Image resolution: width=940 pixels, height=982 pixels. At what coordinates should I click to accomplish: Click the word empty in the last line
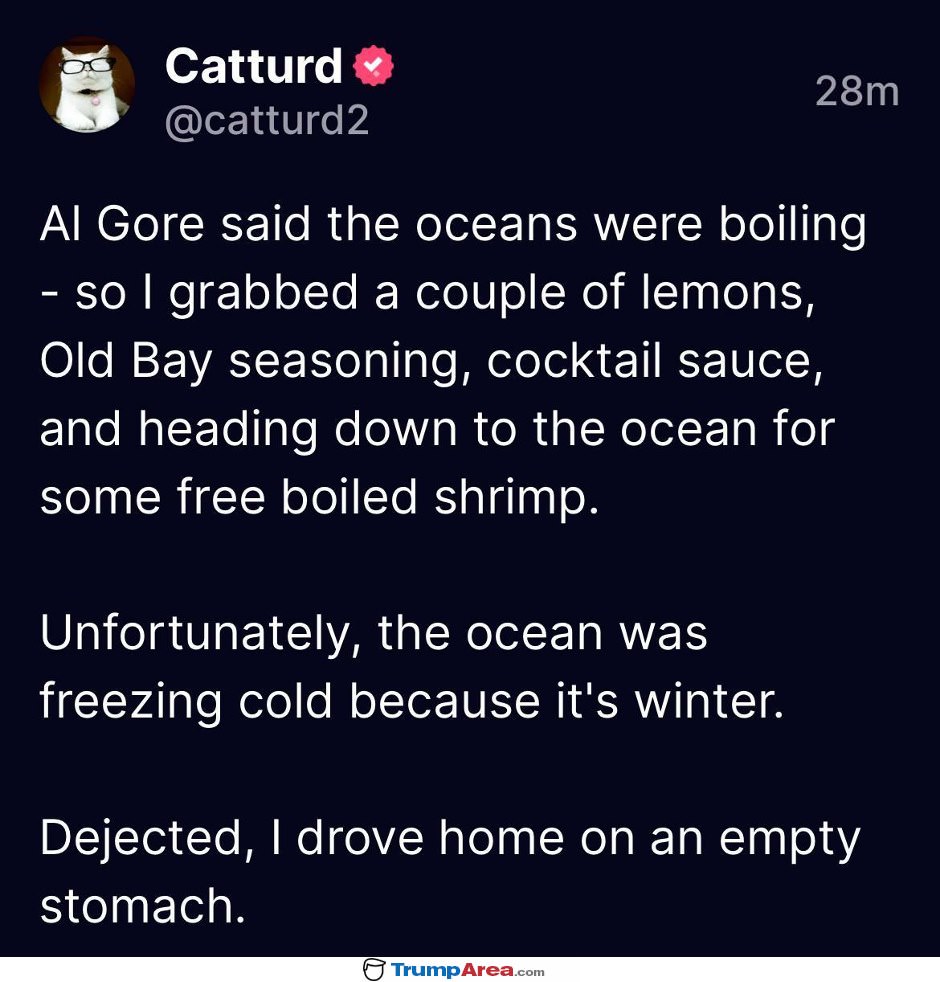point(790,840)
